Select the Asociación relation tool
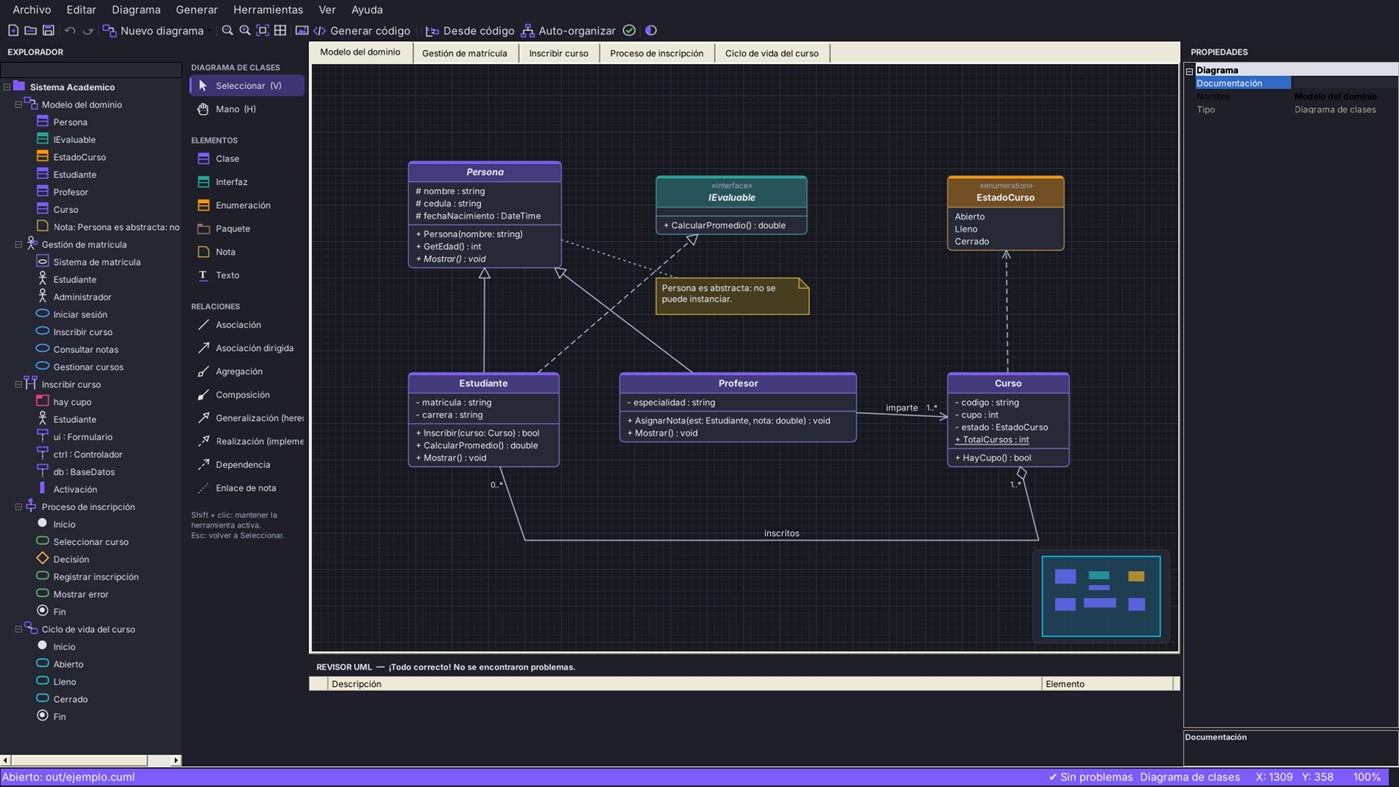This screenshot has height=787, width=1399. click(246, 325)
